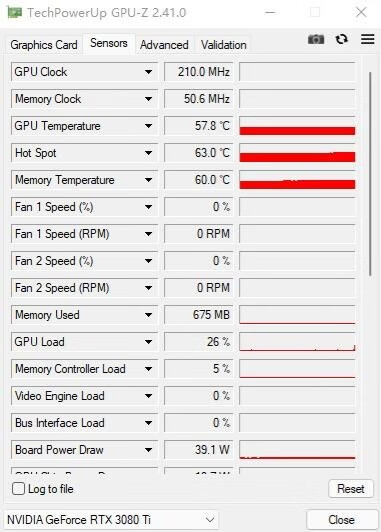Click the GPU-Z app icon in title bar
Viewport: 381px width, 532px height.
tap(14, 13)
